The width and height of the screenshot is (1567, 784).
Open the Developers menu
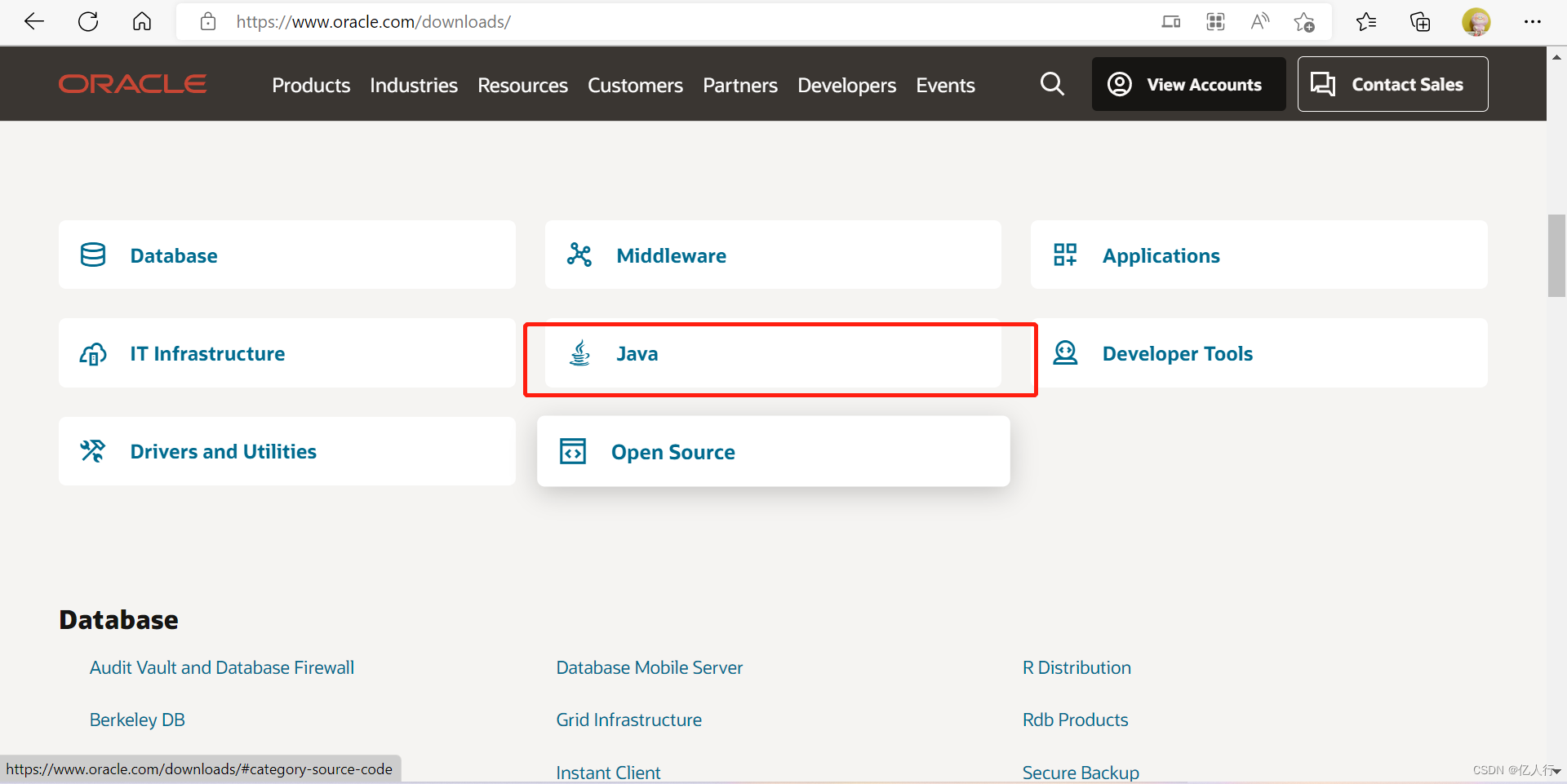tap(846, 85)
